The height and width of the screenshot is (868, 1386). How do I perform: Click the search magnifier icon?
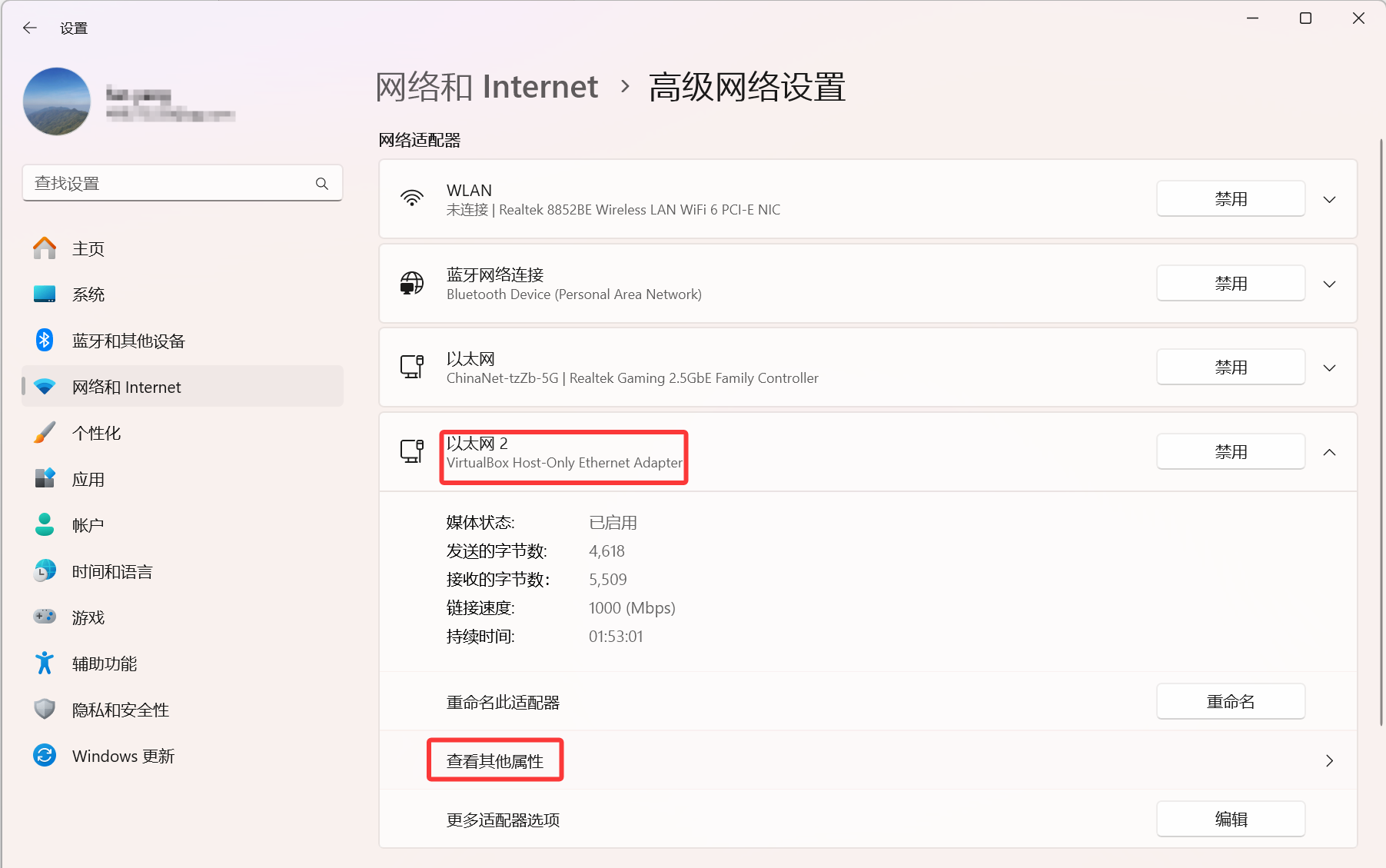(322, 184)
